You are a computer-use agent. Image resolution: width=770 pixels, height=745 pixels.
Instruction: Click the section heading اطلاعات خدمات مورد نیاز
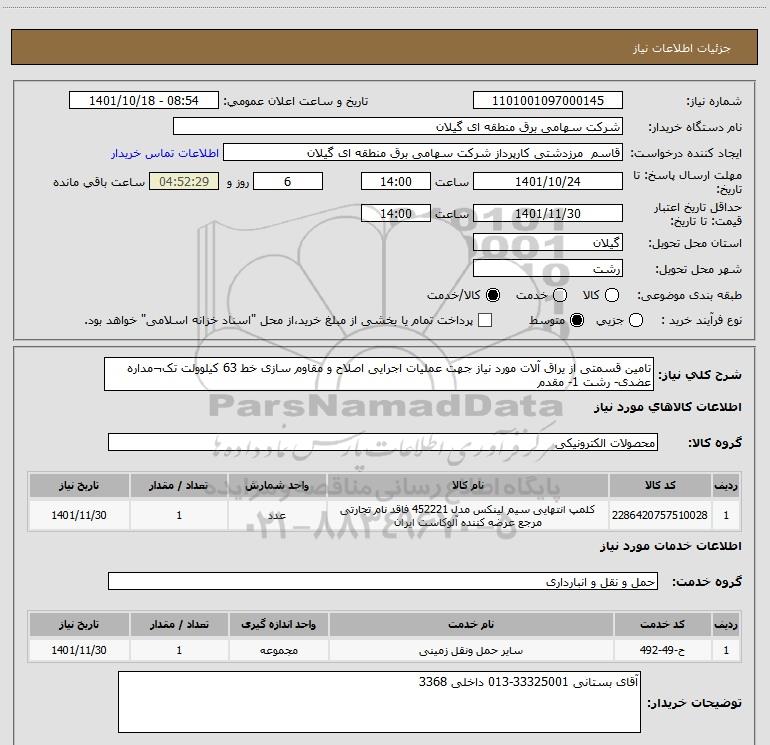(670, 546)
